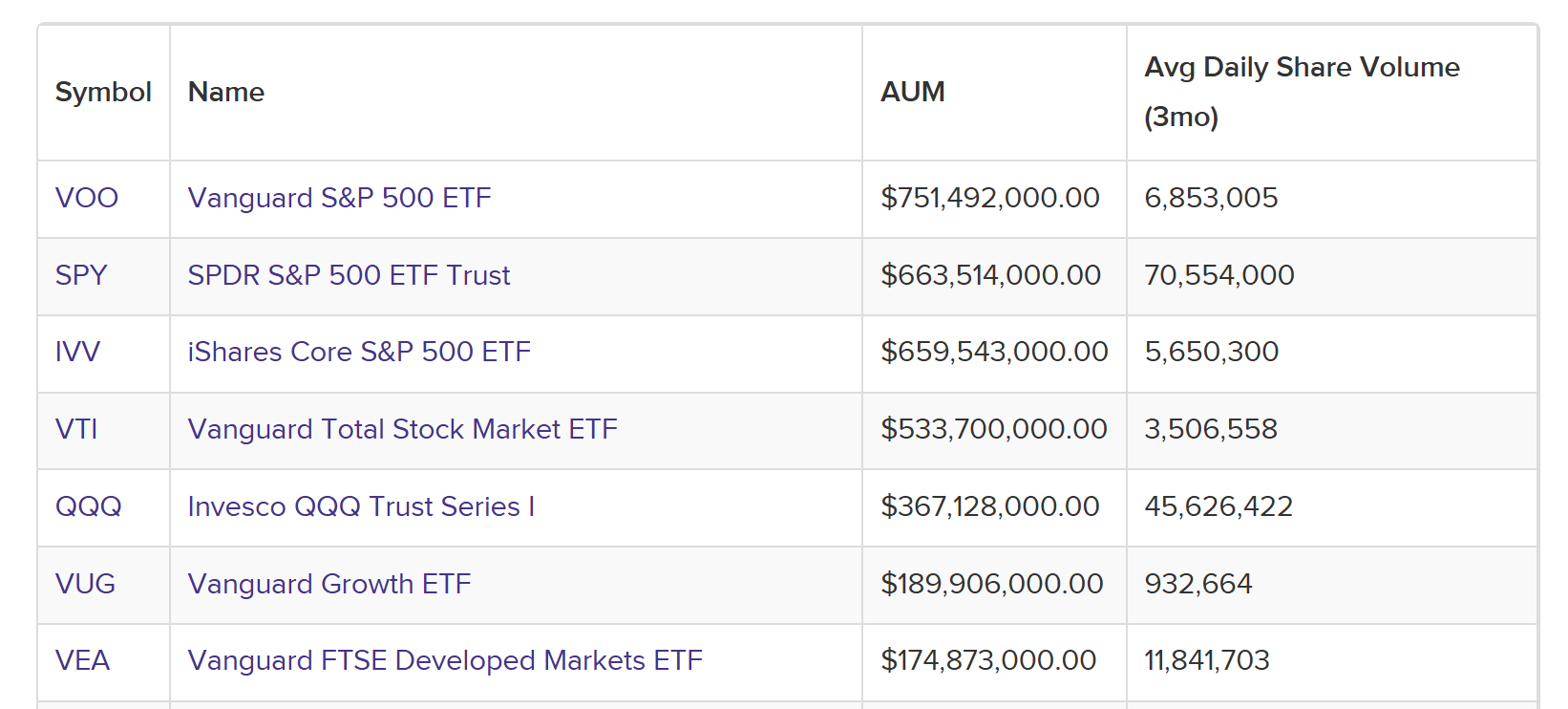Open Vanguard Total Stock Market ETF link
The width and height of the screenshot is (1568, 709).
point(403,429)
